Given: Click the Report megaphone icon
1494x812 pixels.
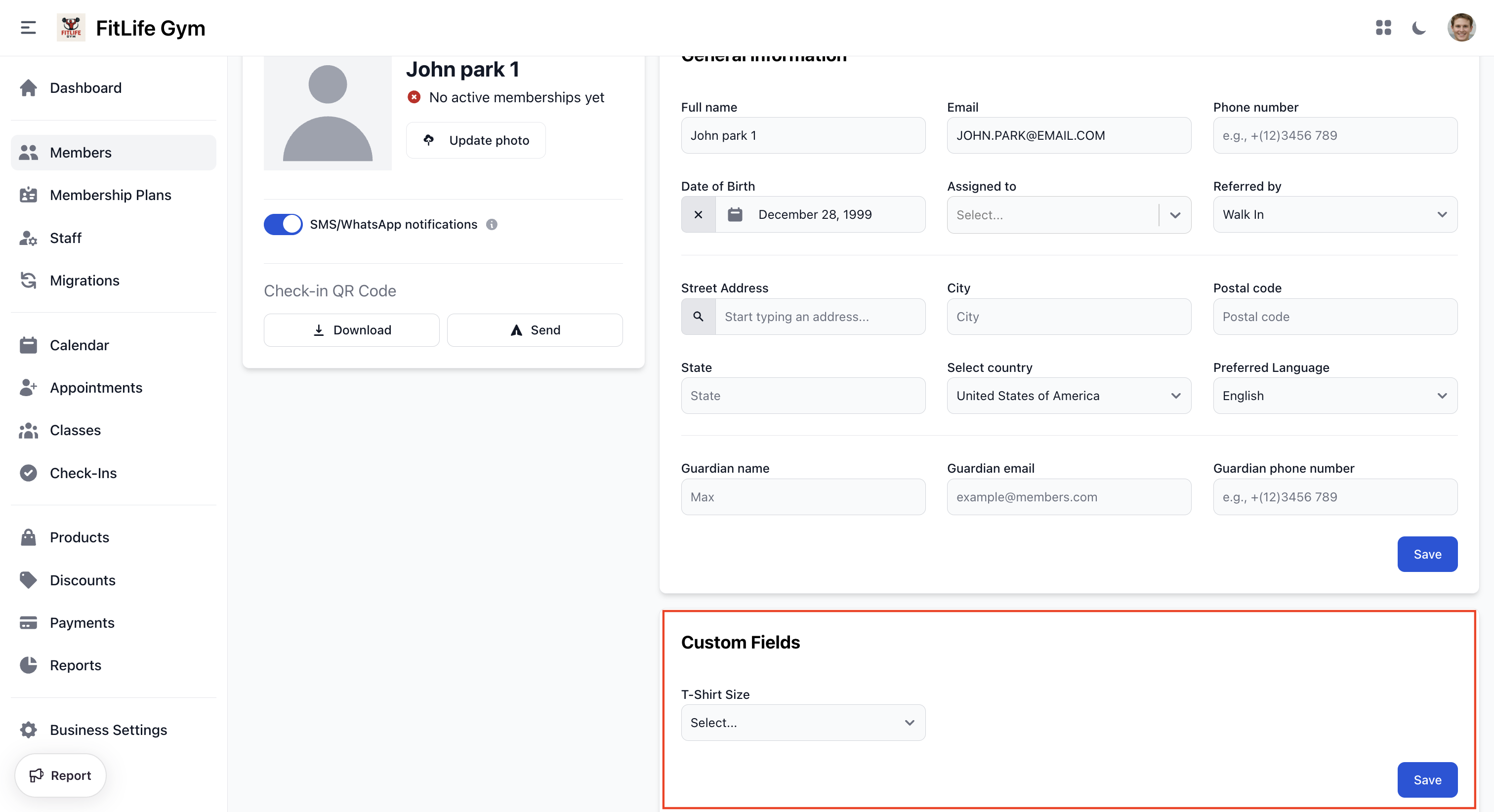Looking at the screenshot, I should click(37, 775).
